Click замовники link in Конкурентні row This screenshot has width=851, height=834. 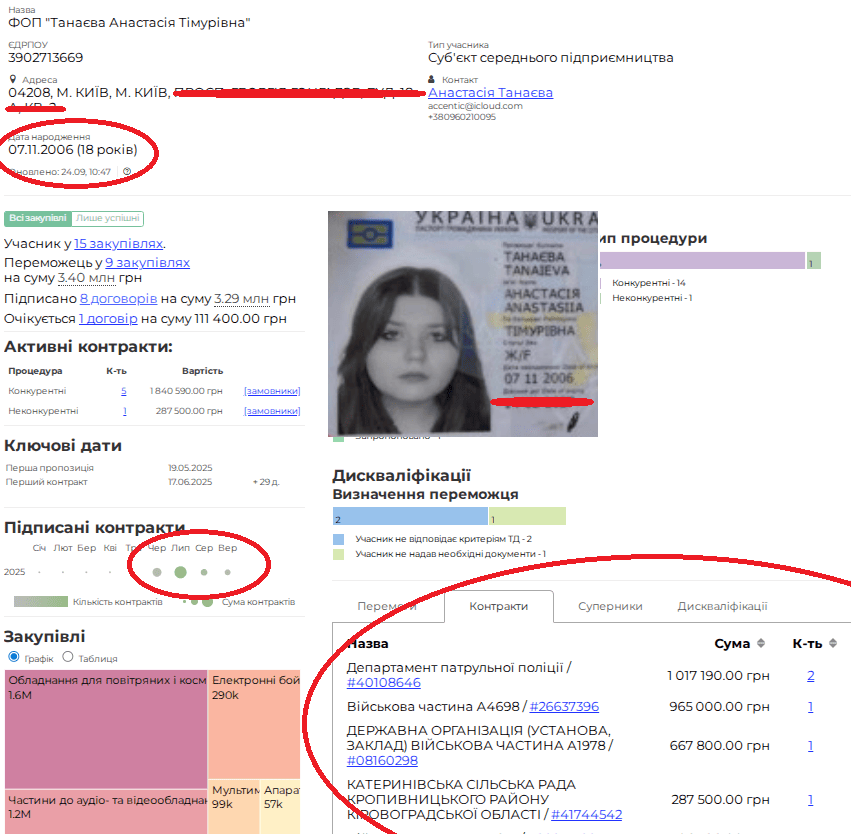pyautogui.click(x=271, y=391)
